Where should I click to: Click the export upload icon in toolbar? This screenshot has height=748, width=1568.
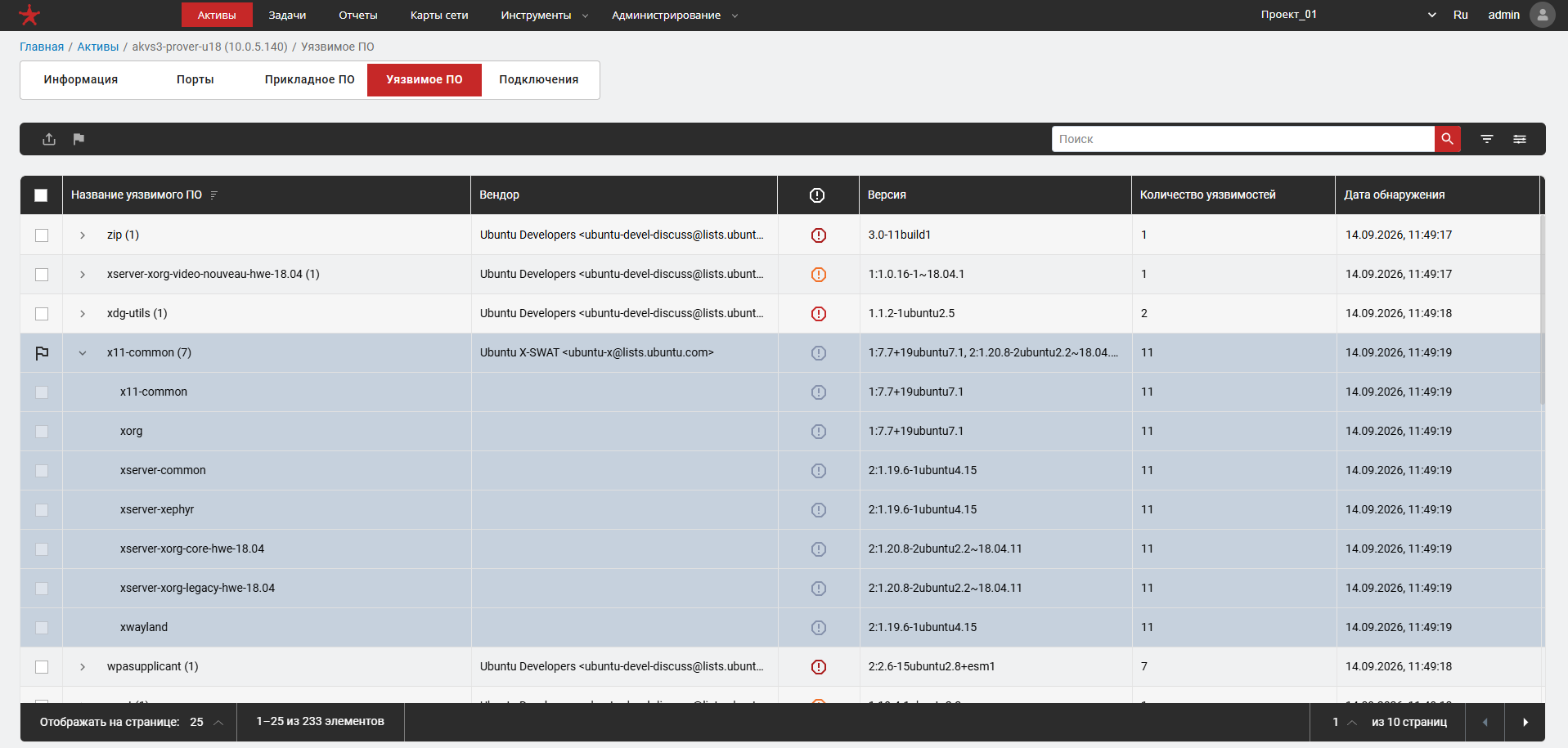coord(49,139)
